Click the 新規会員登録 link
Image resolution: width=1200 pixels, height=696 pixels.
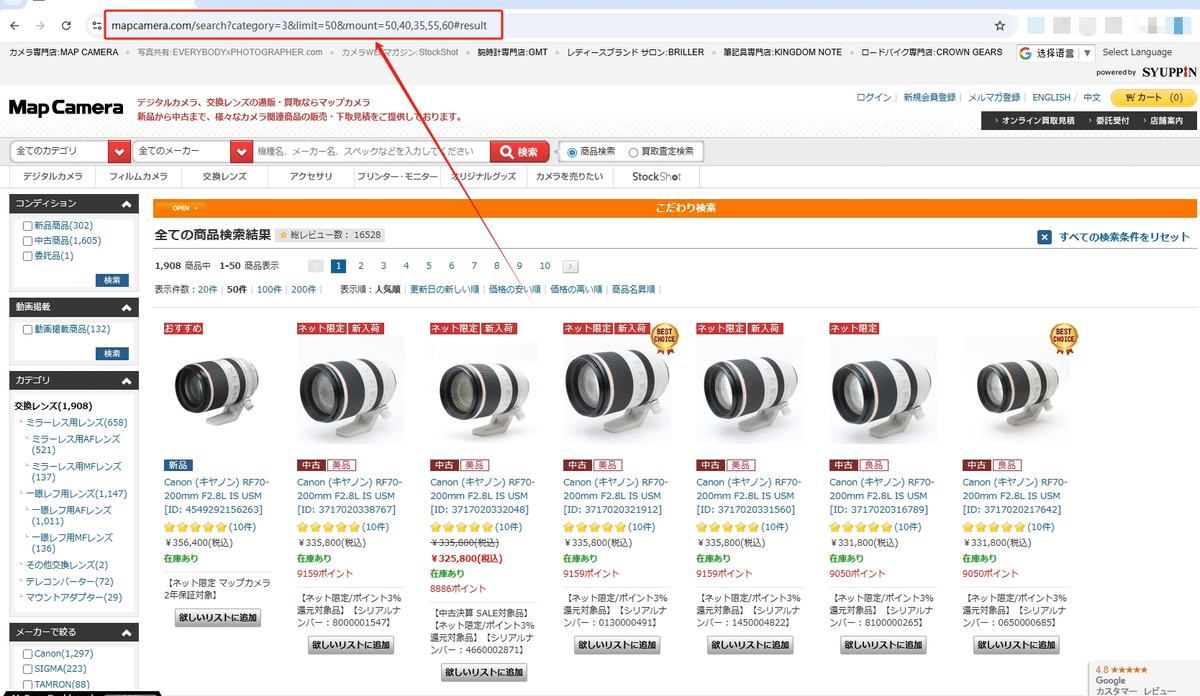[929, 98]
